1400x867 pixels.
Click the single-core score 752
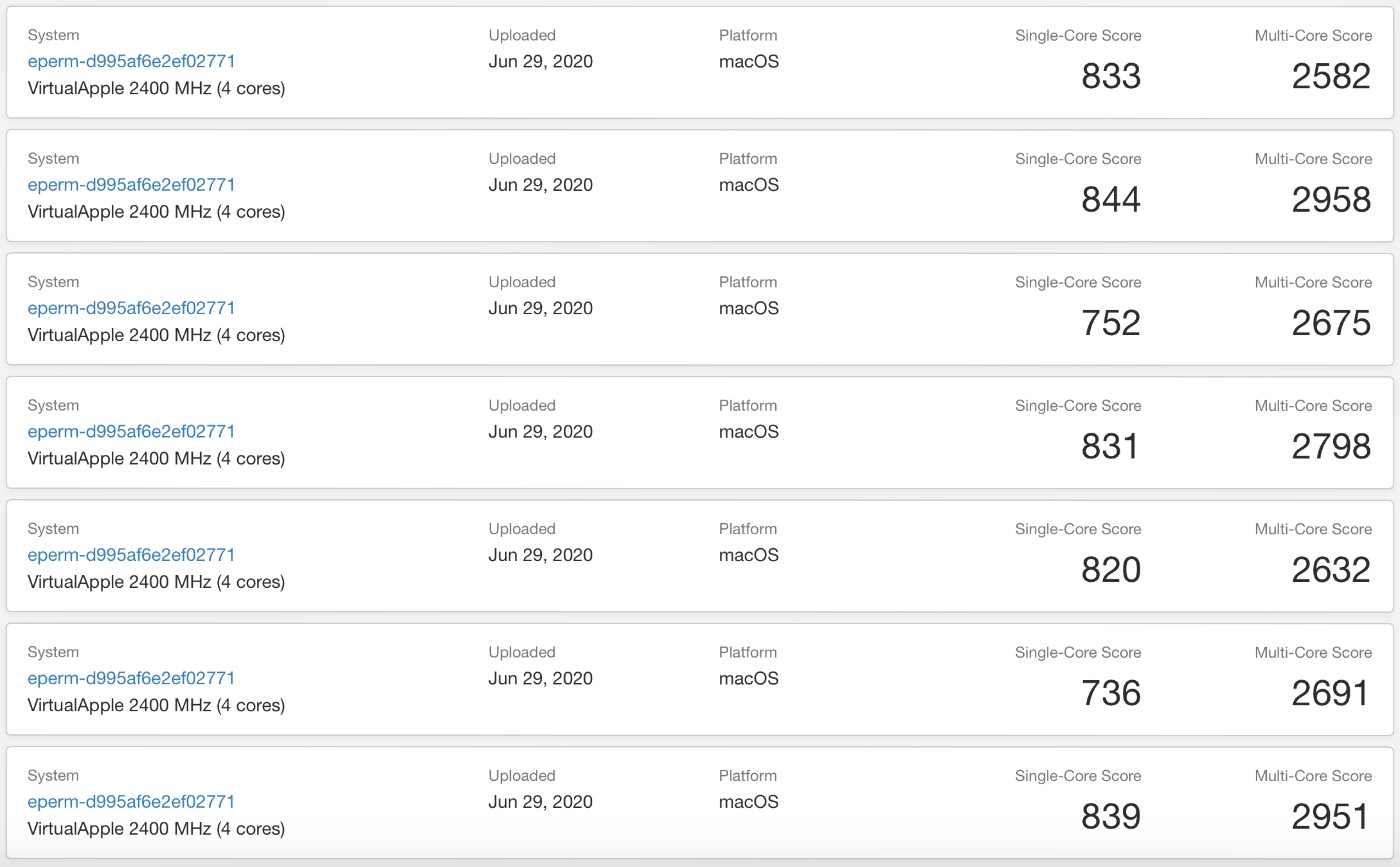(x=1111, y=323)
